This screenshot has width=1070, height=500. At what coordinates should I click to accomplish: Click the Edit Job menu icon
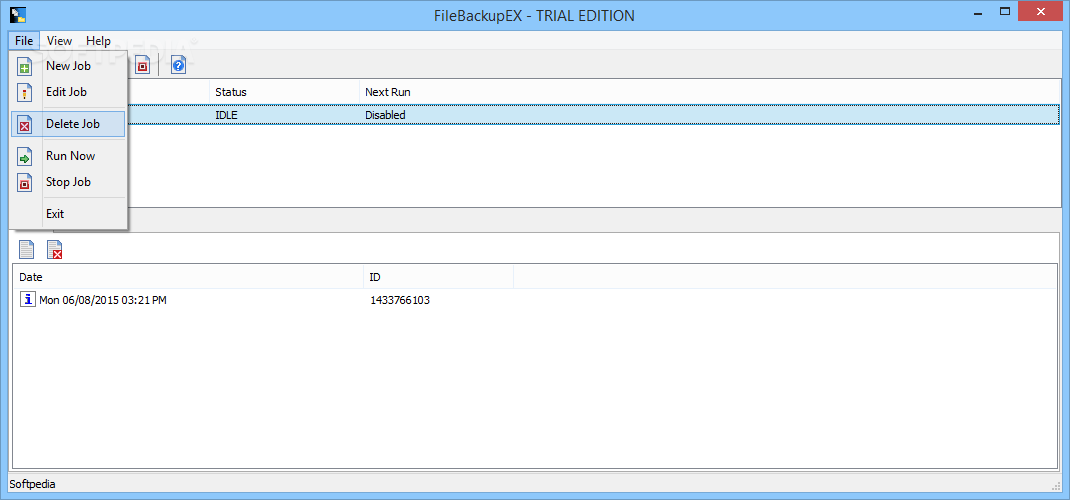(x=25, y=92)
